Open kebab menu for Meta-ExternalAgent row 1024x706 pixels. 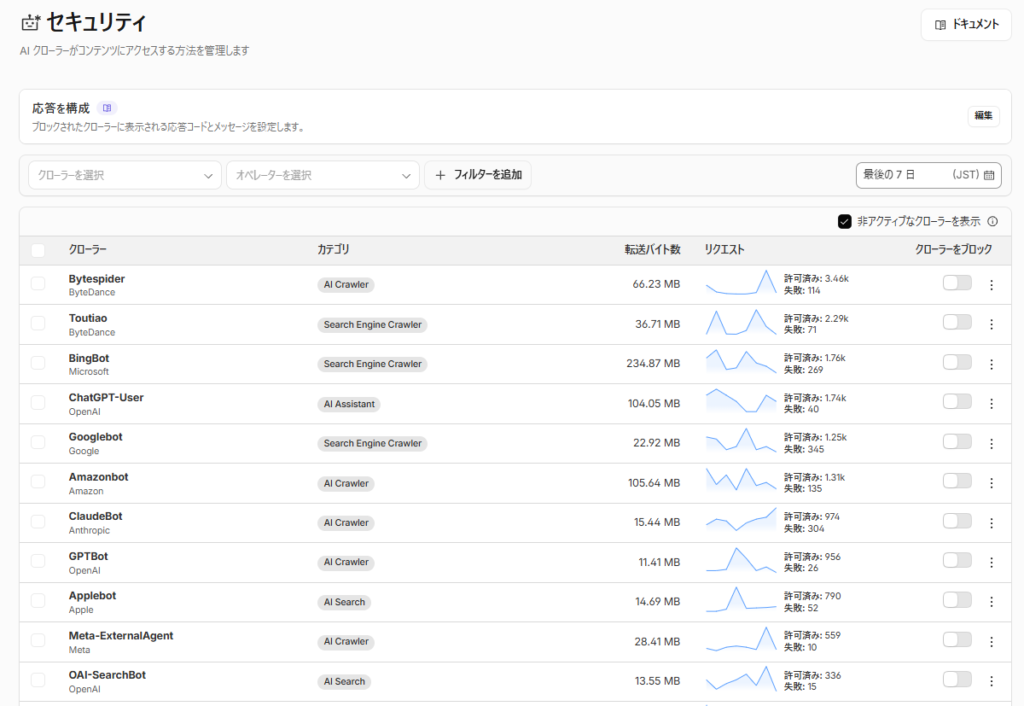[x=991, y=642]
